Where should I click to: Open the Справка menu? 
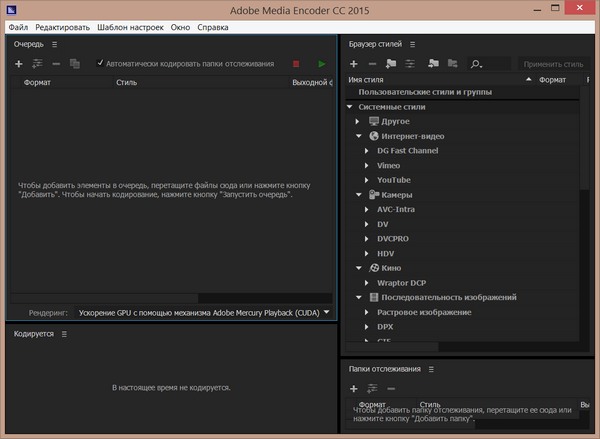[213, 28]
